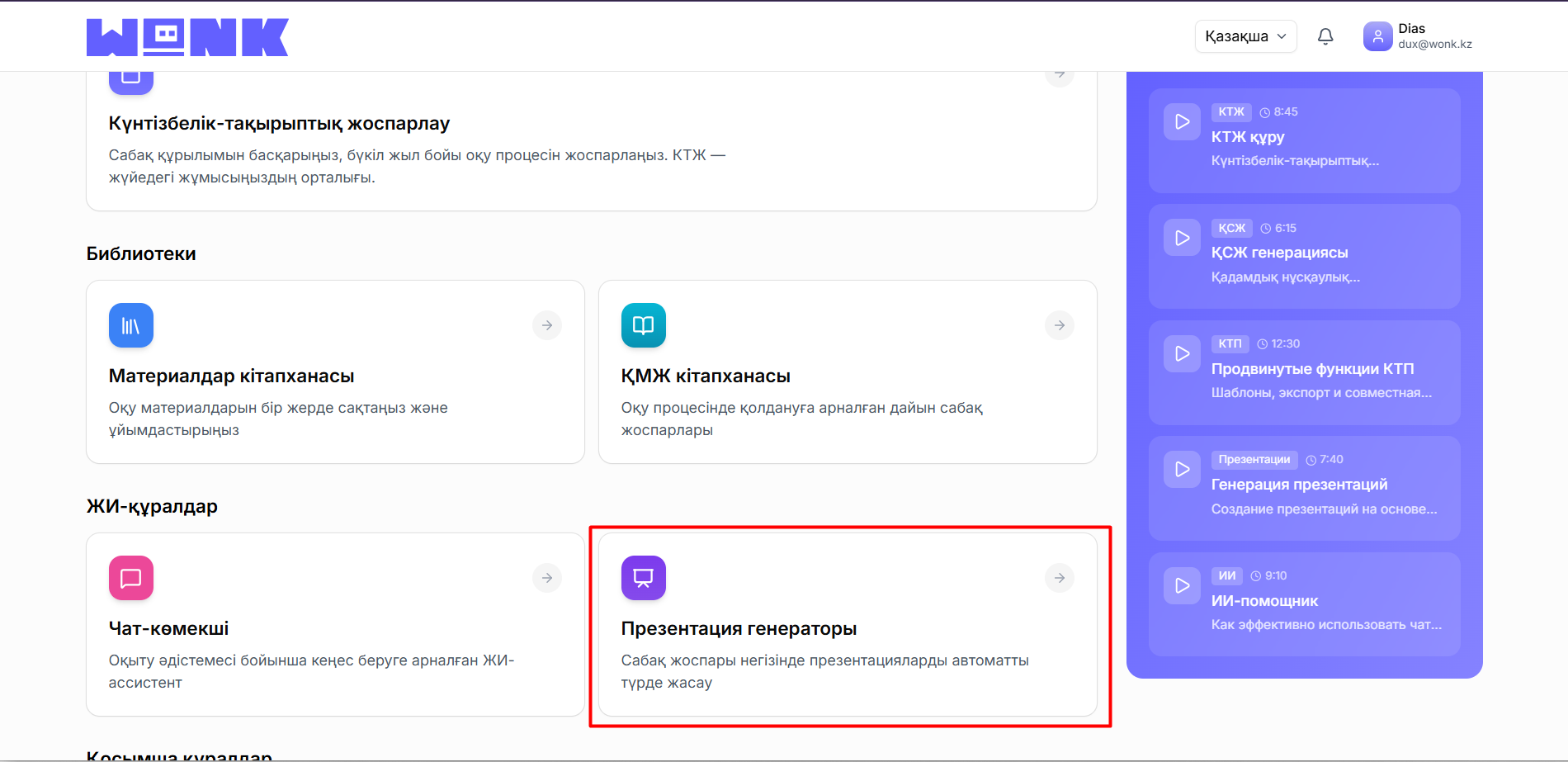Image resolution: width=1568 pixels, height=762 pixels.
Task: Click the arrow on Чат-көмекші card
Action: point(546,578)
